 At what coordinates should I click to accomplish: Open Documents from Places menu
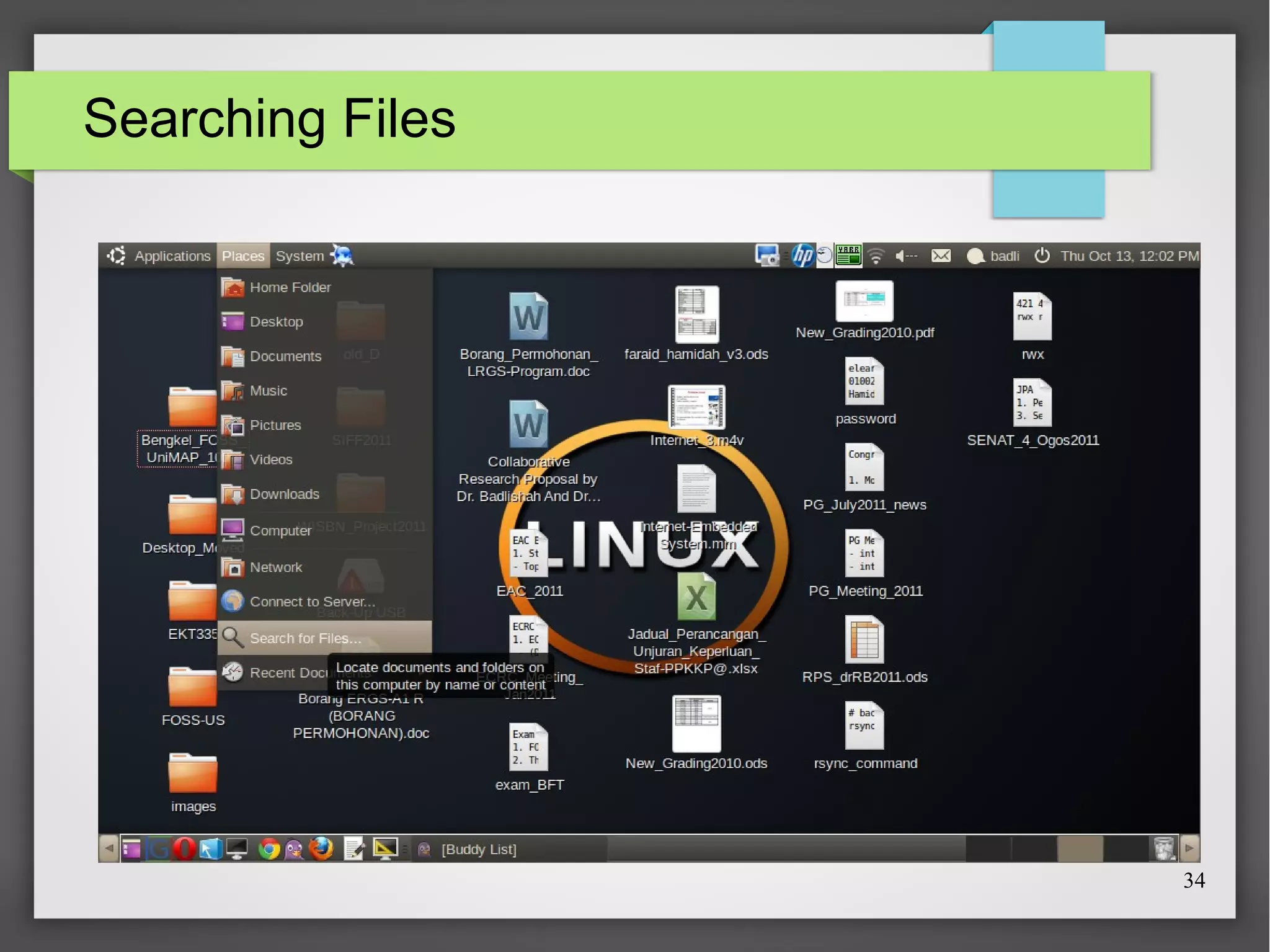click(325, 357)
